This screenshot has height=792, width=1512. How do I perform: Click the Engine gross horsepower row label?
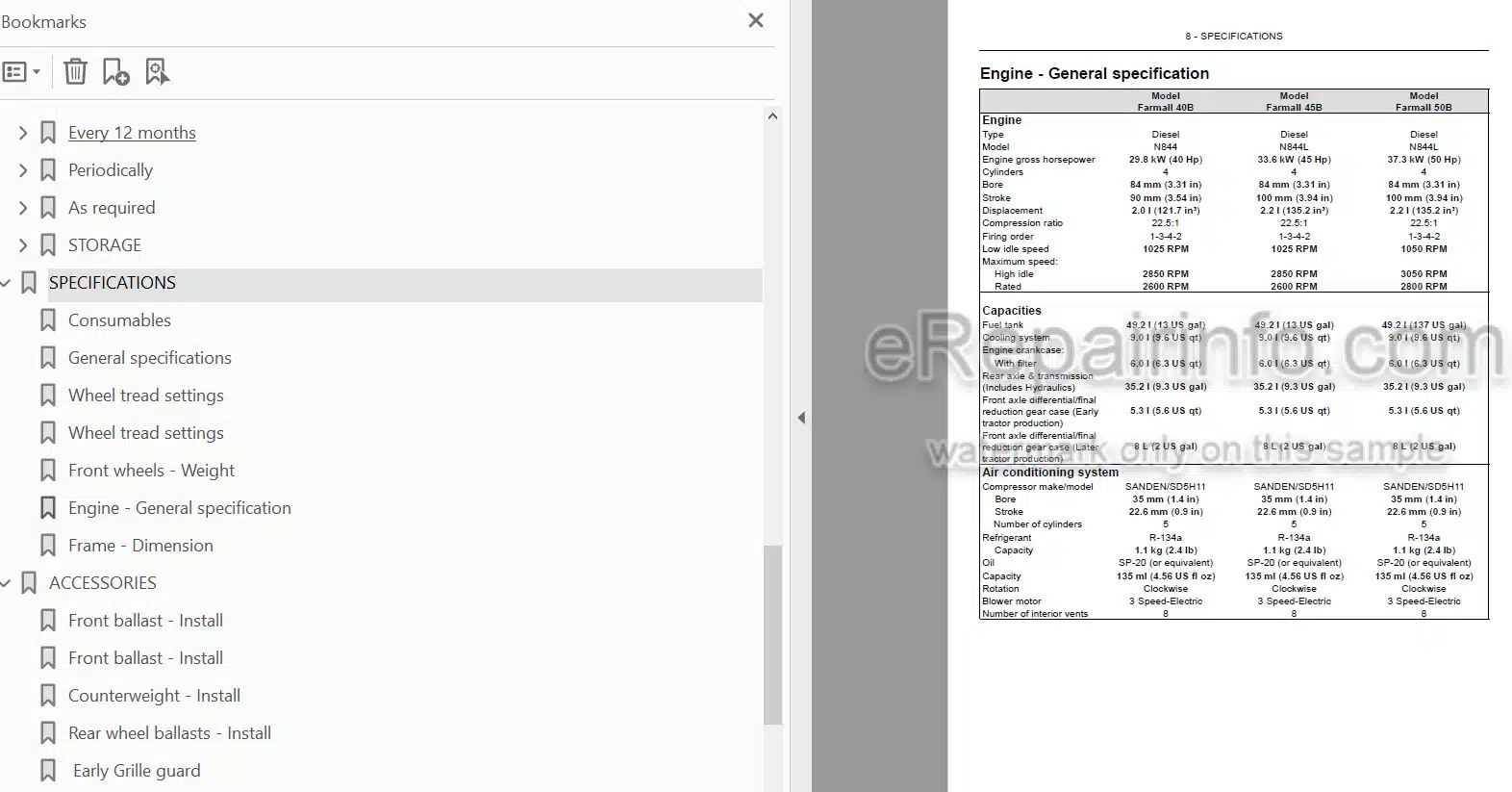[x=1039, y=160]
